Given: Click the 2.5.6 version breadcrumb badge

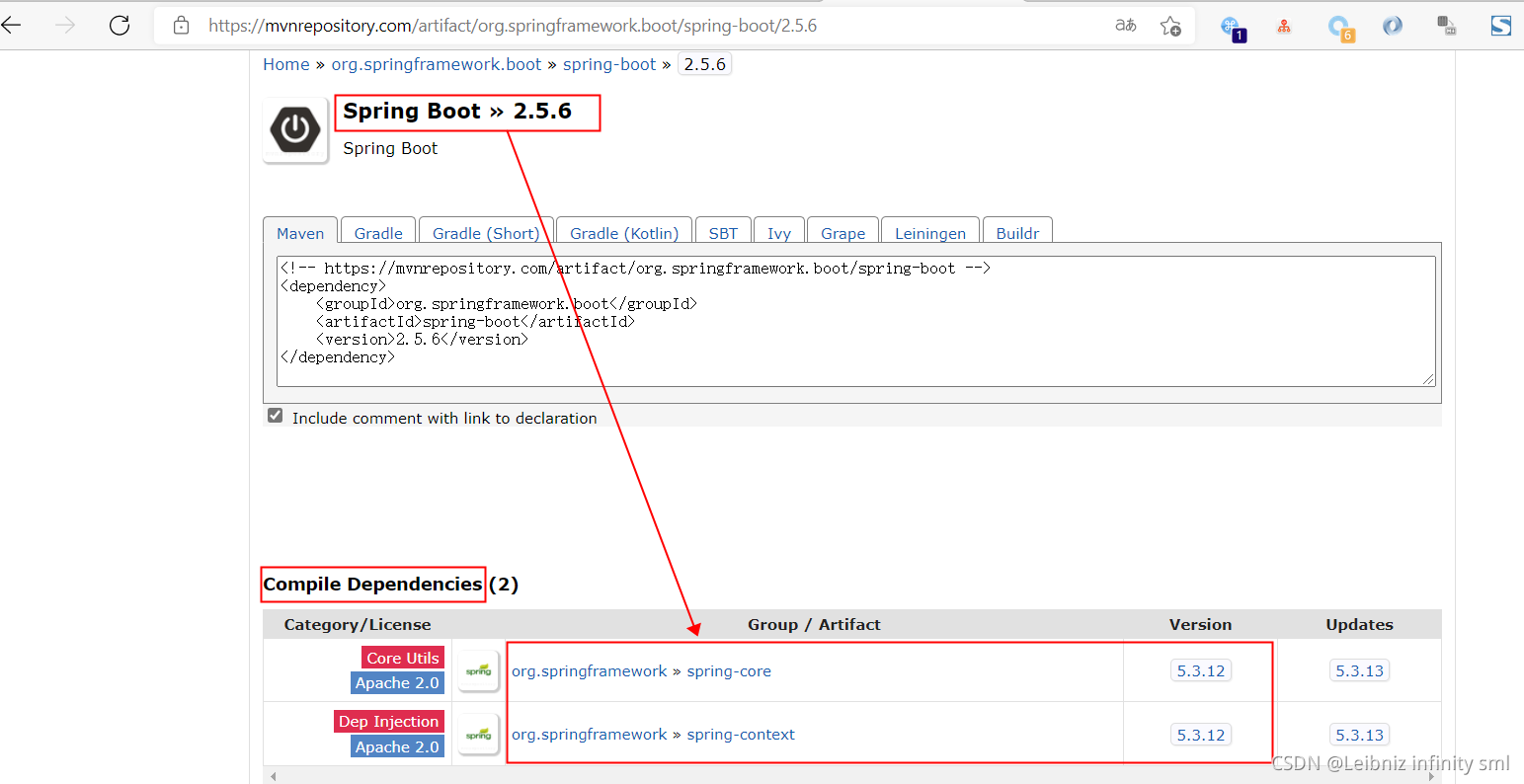Looking at the screenshot, I should (705, 64).
